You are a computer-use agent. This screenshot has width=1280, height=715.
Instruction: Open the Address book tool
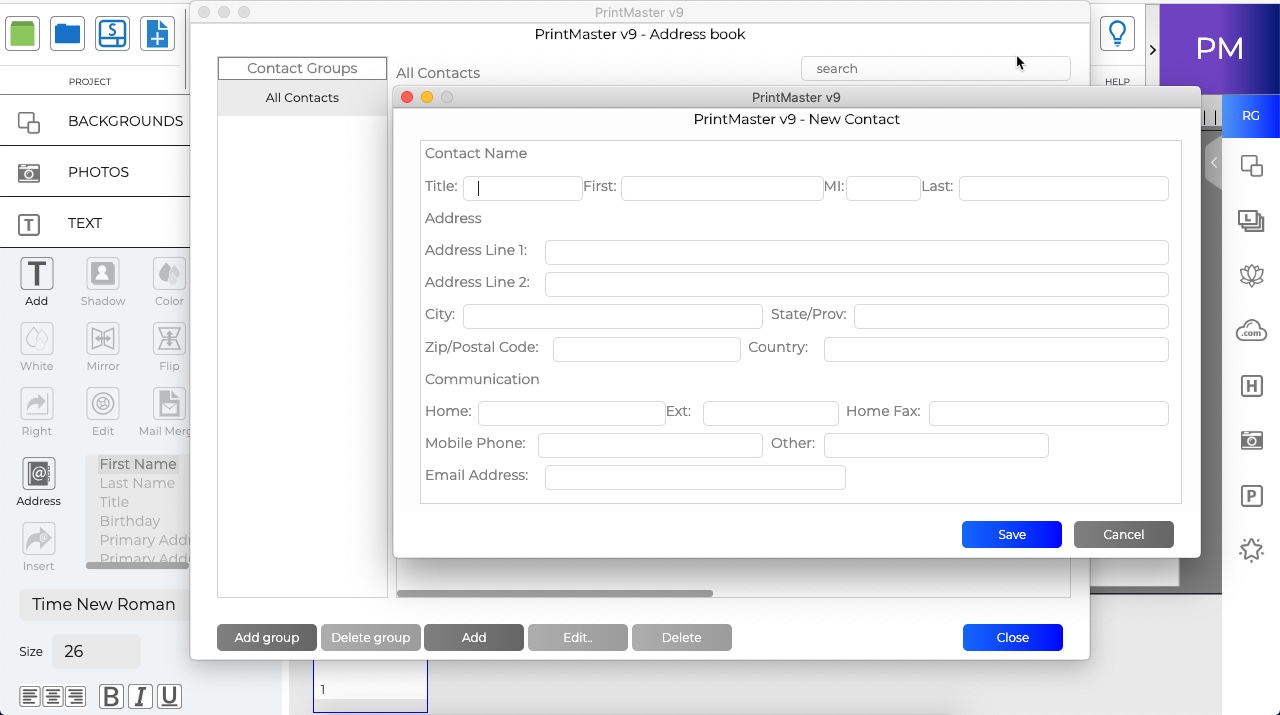pyautogui.click(x=37, y=472)
